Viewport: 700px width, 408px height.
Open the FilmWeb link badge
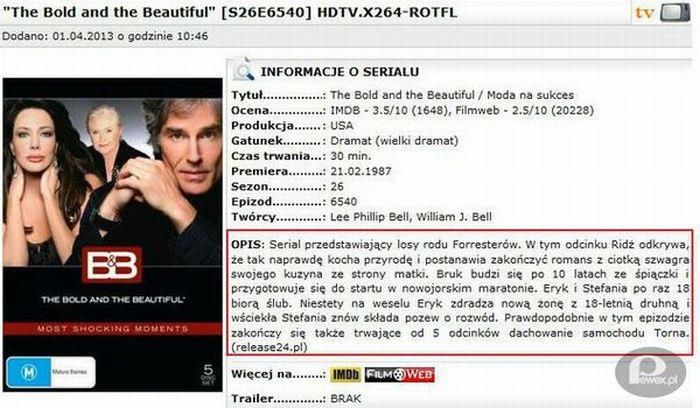(400, 375)
